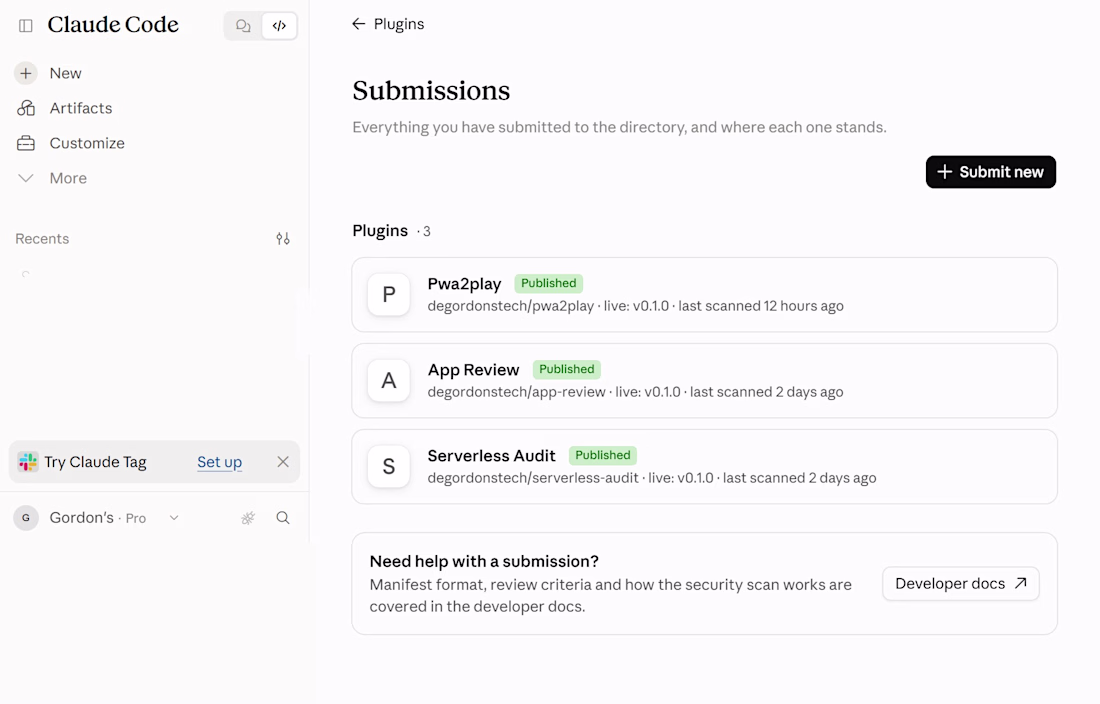This screenshot has width=1100, height=704.
Task: Click degordonstech/pwa2play repository text
Action: [511, 306]
